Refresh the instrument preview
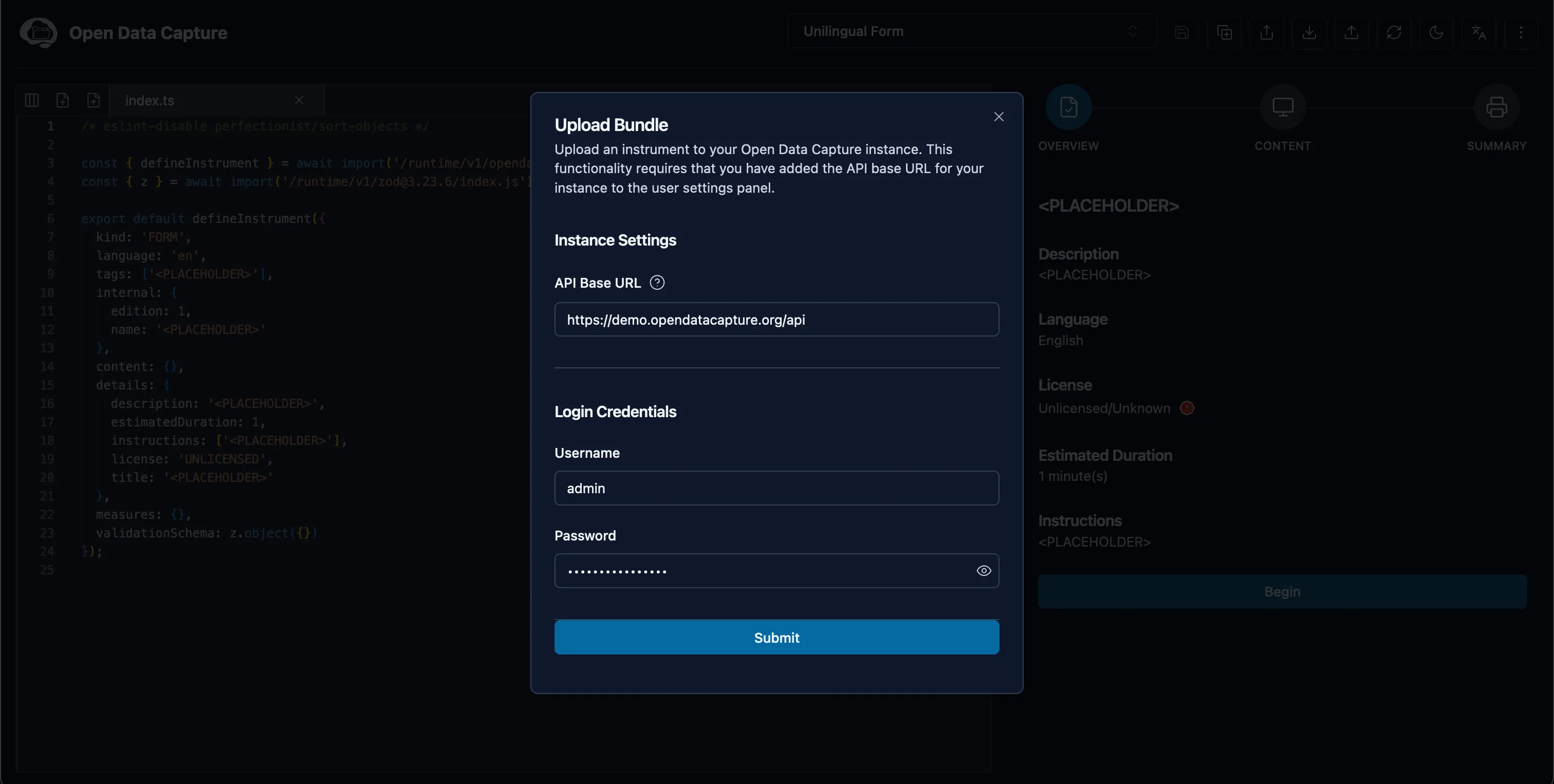The image size is (1554, 784). coord(1395,32)
